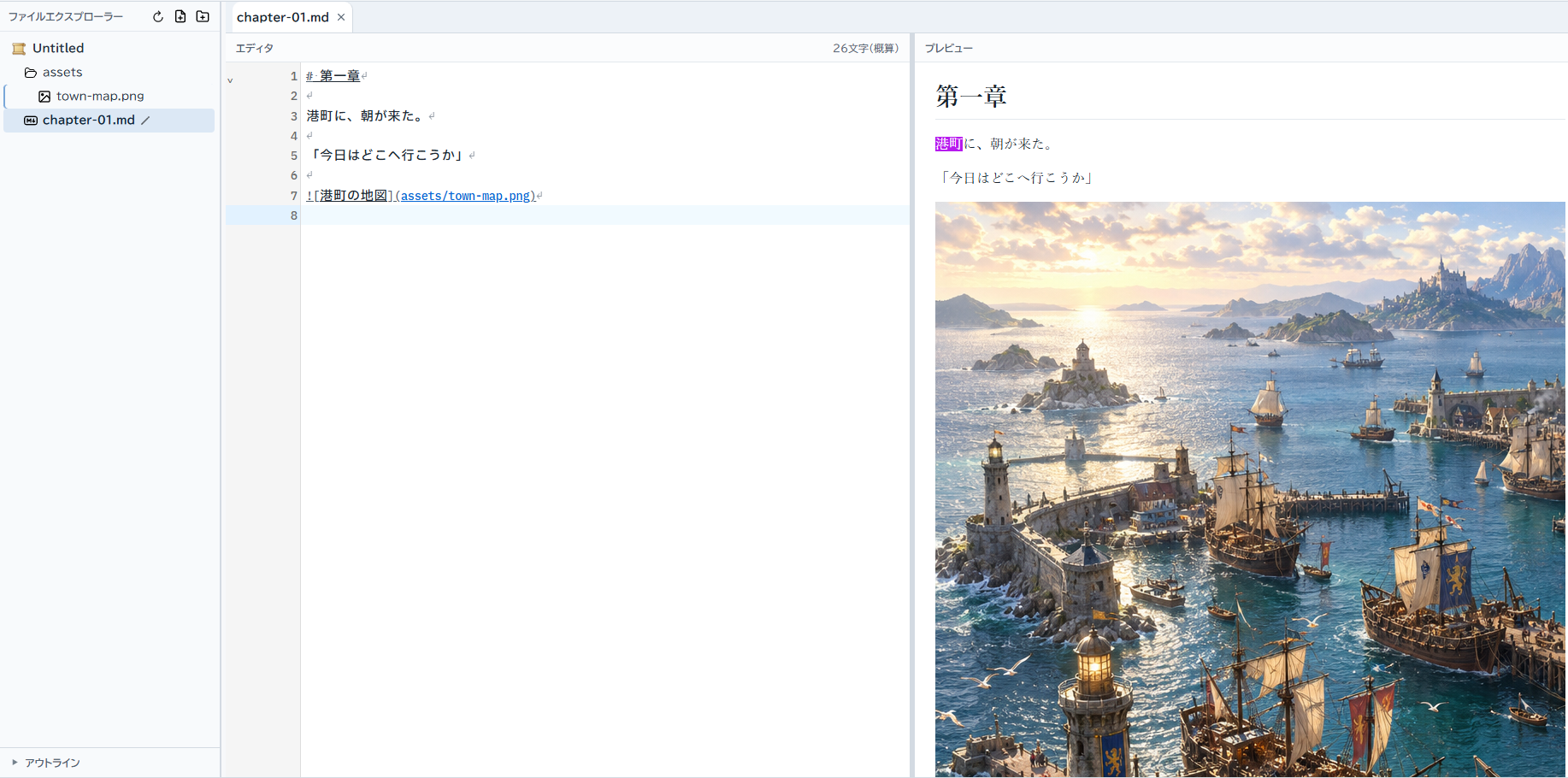Open town-map.png in the explorer
Screen dimensions: 1568x778
(109, 97)
